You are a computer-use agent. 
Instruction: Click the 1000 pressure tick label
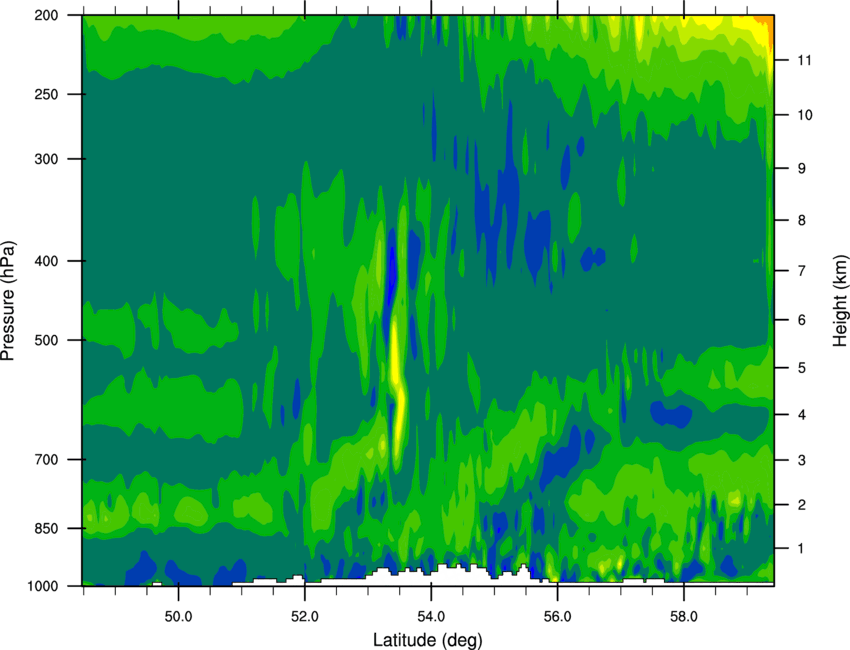43,587
